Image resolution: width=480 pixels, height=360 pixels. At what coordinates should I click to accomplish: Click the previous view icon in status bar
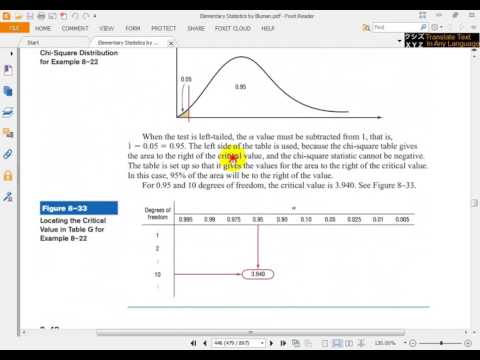pos(295,343)
